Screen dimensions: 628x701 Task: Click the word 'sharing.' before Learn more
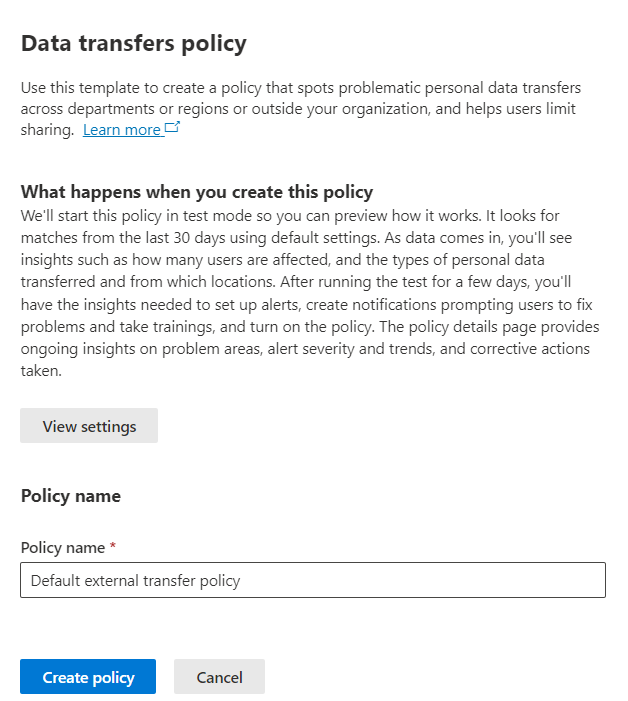(47, 130)
